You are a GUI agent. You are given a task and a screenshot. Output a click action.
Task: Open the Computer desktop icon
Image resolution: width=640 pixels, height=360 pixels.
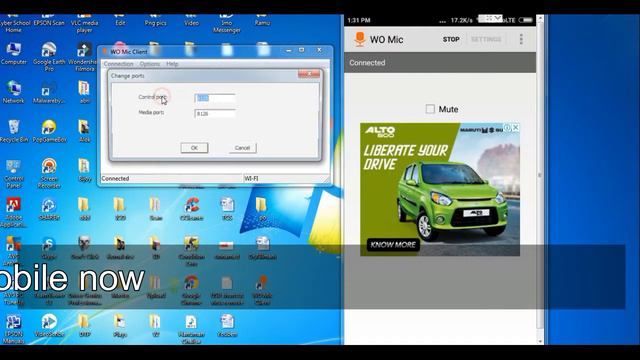[14, 53]
